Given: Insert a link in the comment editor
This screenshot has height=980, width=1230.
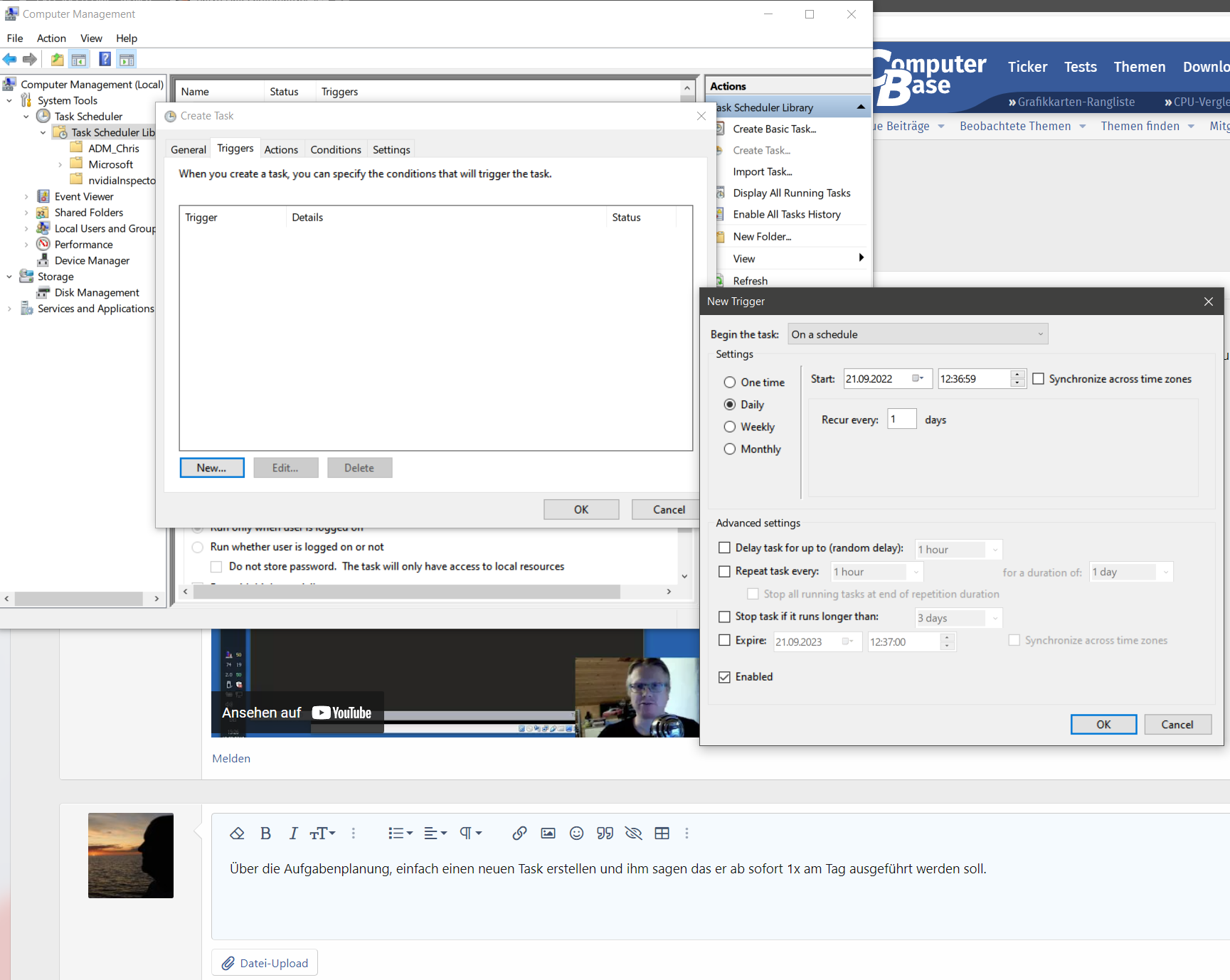Looking at the screenshot, I should pos(519,833).
